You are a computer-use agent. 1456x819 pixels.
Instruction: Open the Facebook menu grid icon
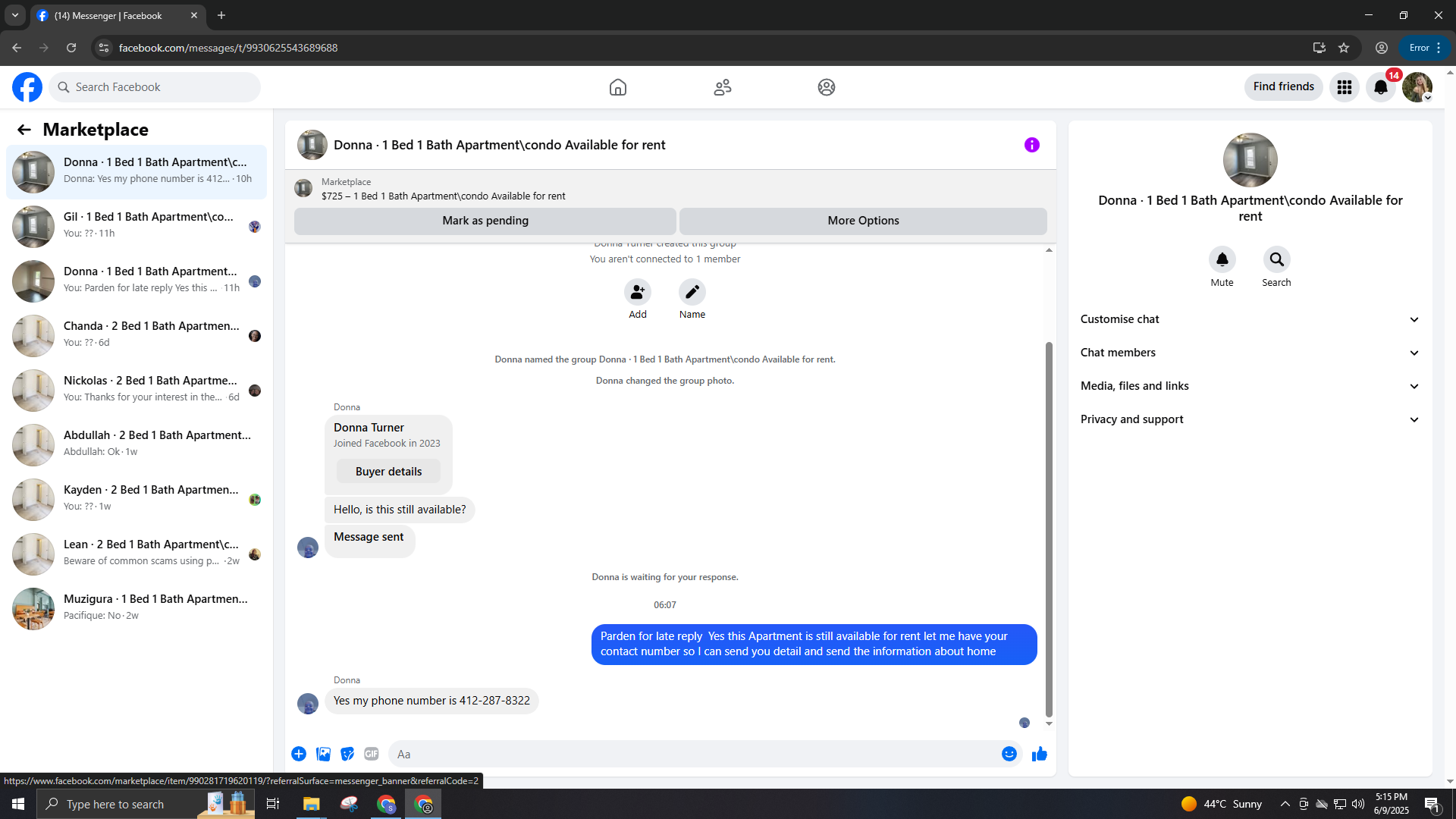tap(1345, 87)
